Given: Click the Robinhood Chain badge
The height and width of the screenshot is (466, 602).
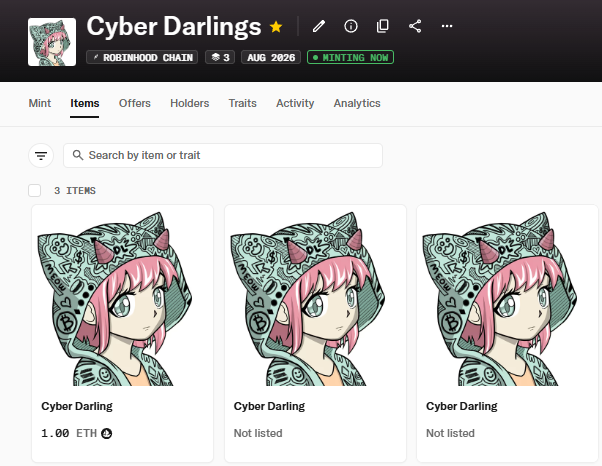Looking at the screenshot, I should pos(142,57).
